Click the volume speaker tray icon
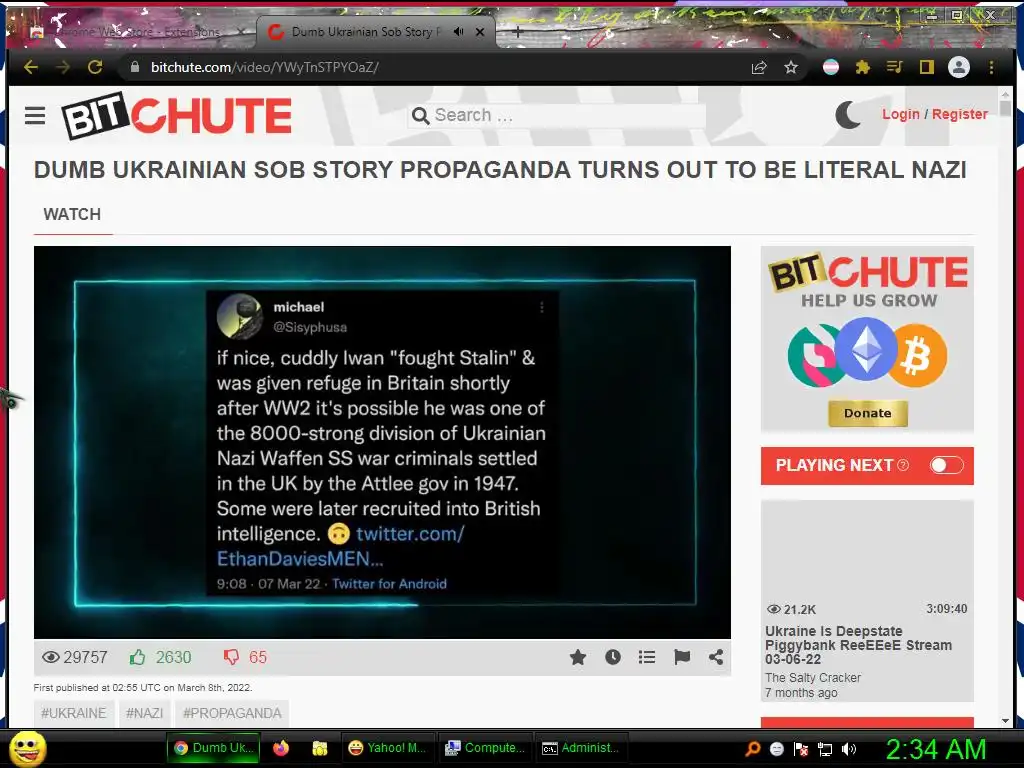1024x768 pixels. (849, 749)
